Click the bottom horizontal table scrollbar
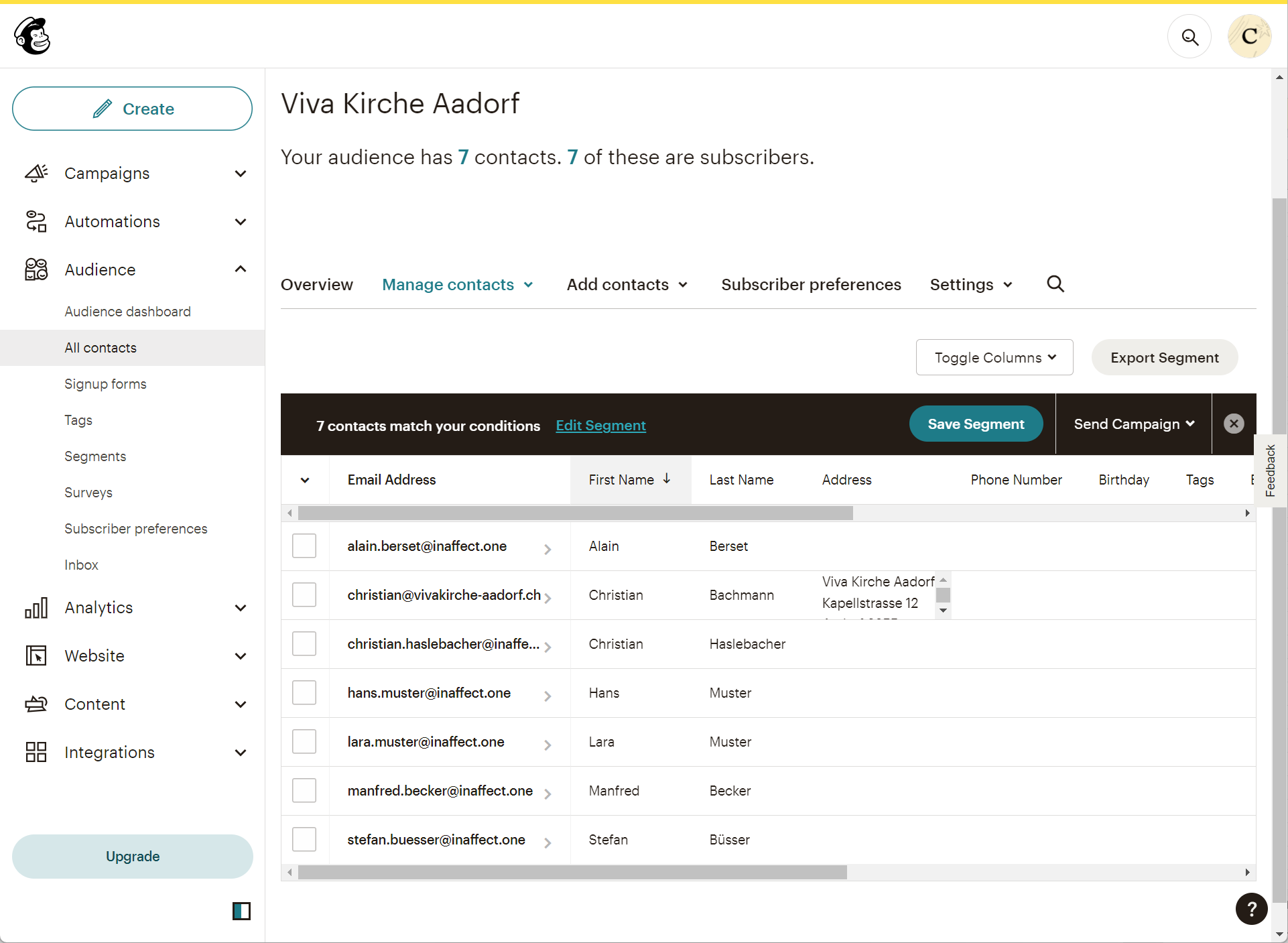1288x943 pixels. pyautogui.click(x=572, y=872)
